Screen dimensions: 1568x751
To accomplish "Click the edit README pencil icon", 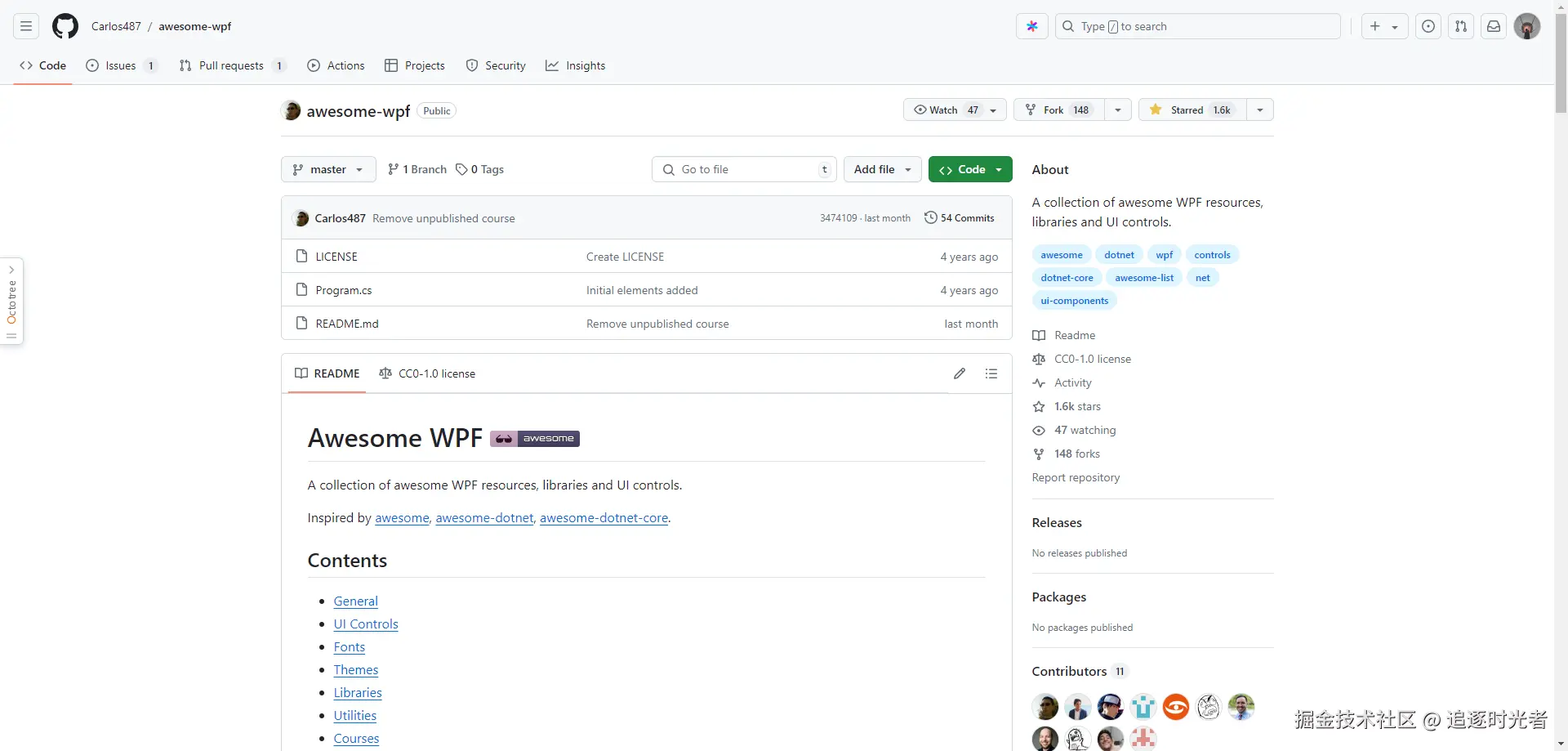I will coord(960,373).
